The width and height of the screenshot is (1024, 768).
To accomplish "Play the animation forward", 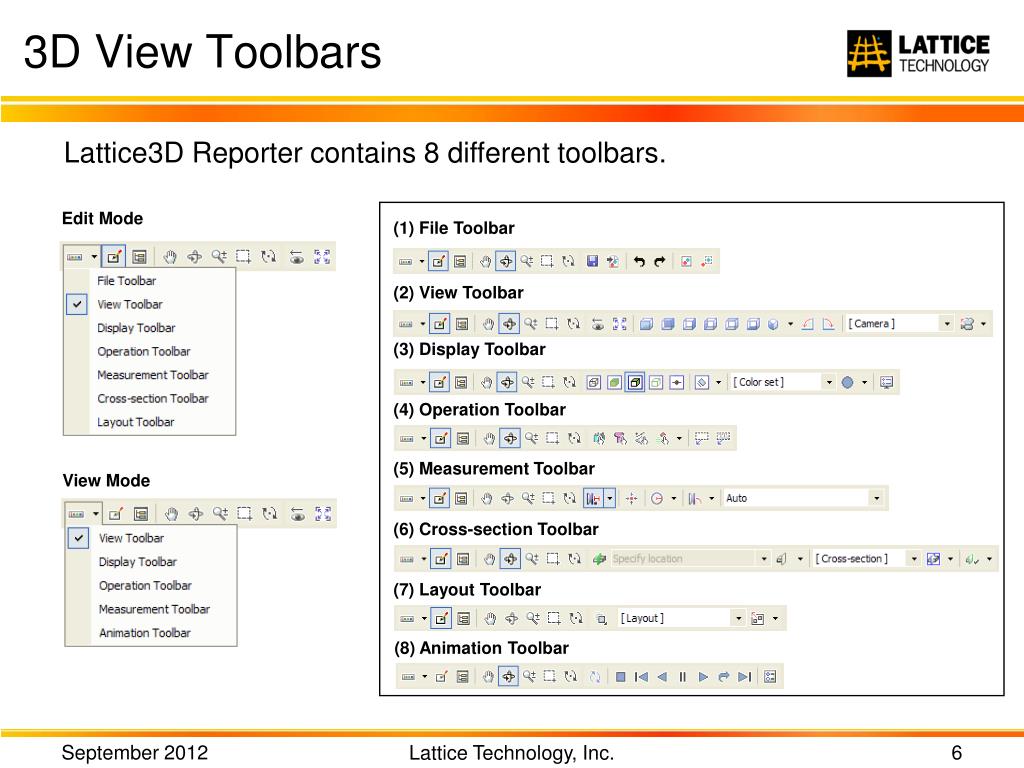I will [x=703, y=677].
